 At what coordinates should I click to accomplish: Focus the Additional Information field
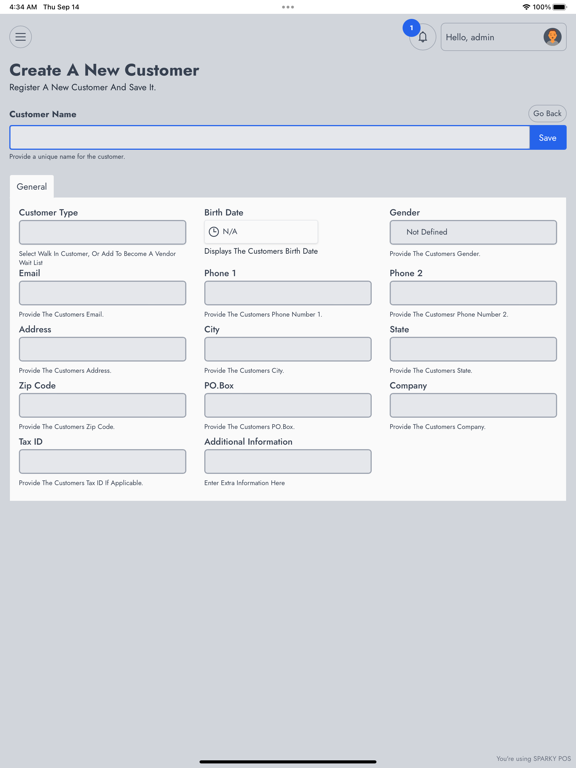tap(288, 461)
